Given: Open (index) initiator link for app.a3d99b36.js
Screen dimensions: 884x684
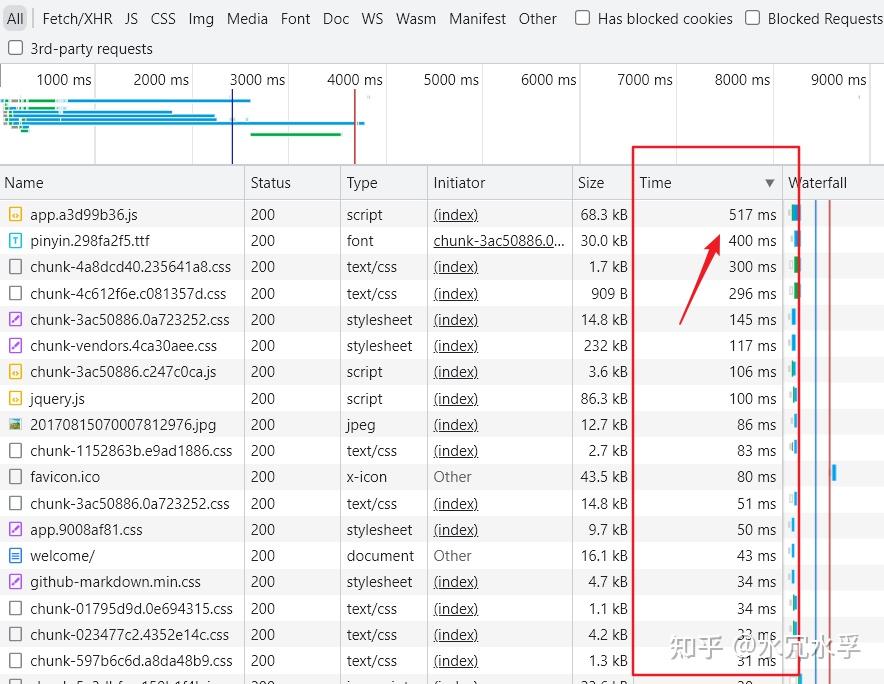Looking at the screenshot, I should click(456, 215).
